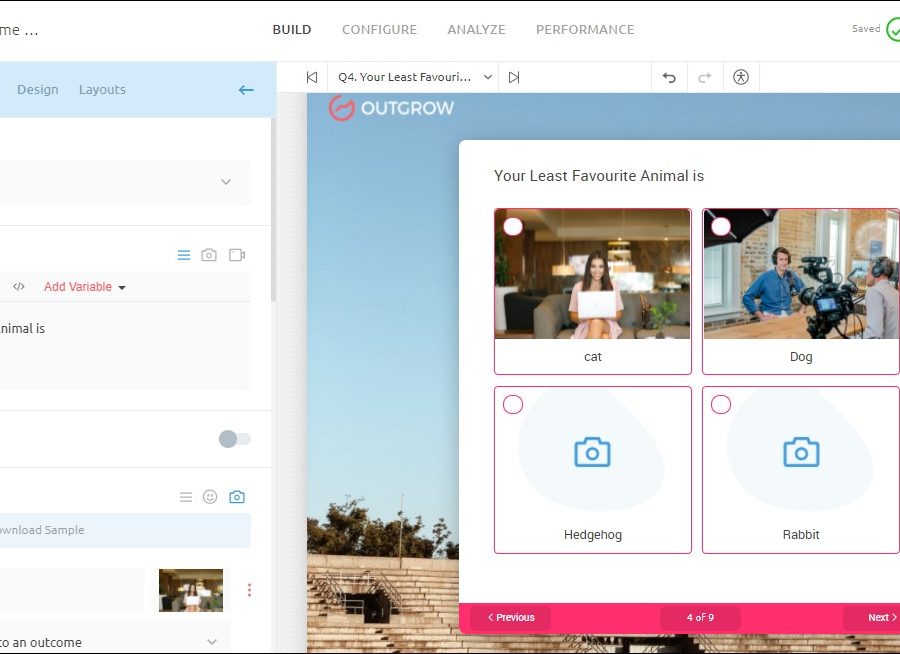The image size is (900, 654).
Task: Upload an image for Hedgehog option
Action: [592, 452]
